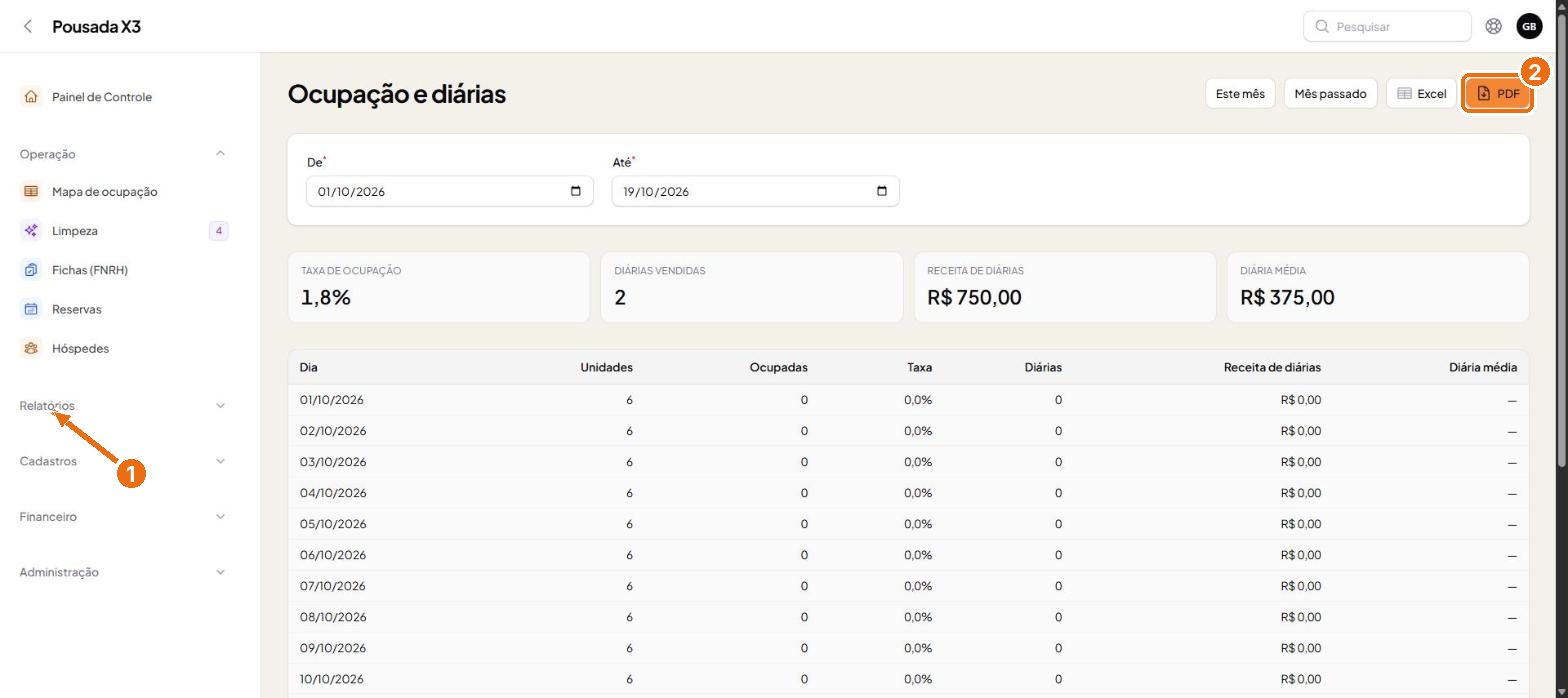Select the row for 10/10/2026
Viewport: 1568px width, 698px height.
tap(908, 679)
